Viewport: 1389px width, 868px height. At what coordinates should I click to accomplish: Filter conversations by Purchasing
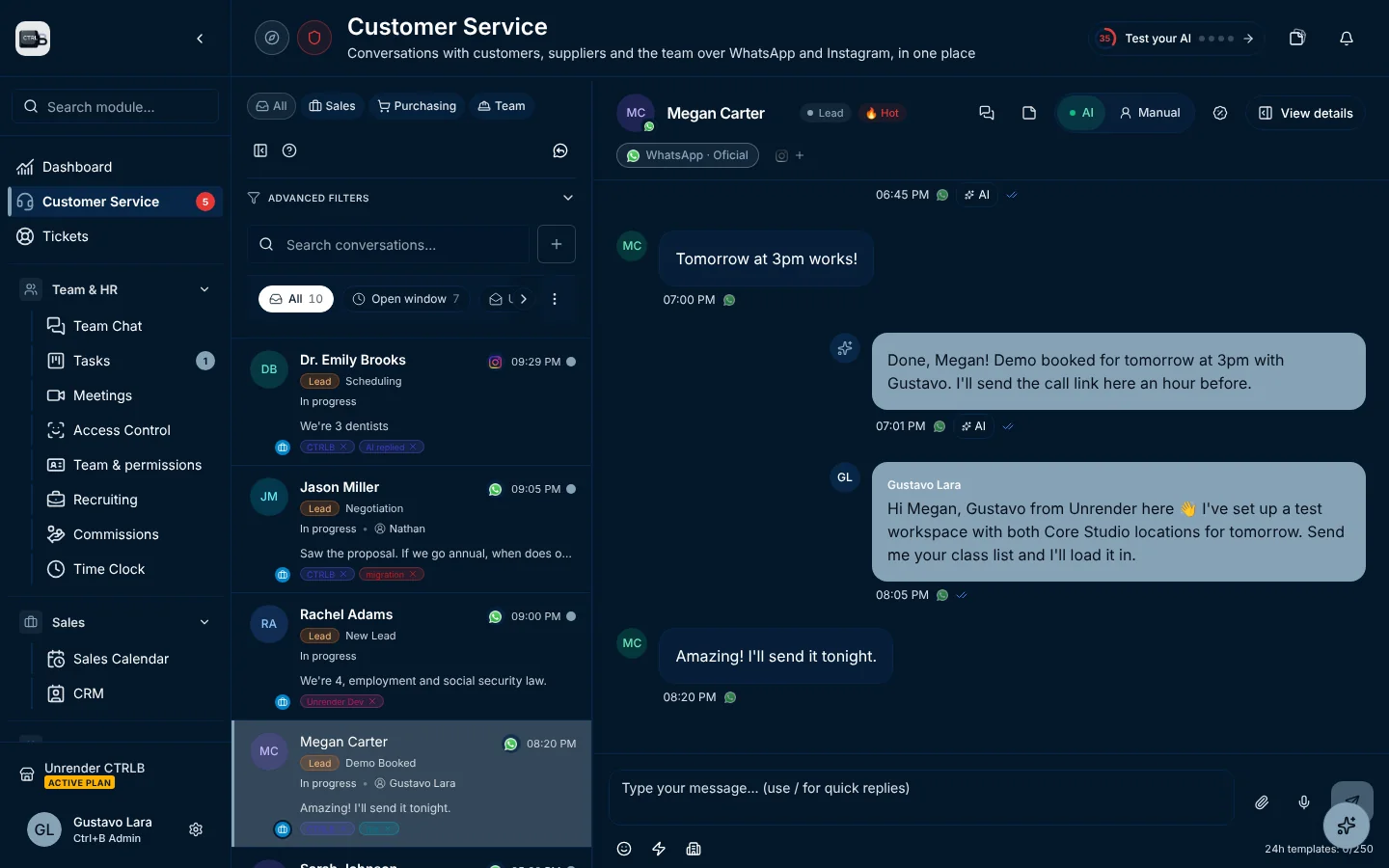[417, 106]
